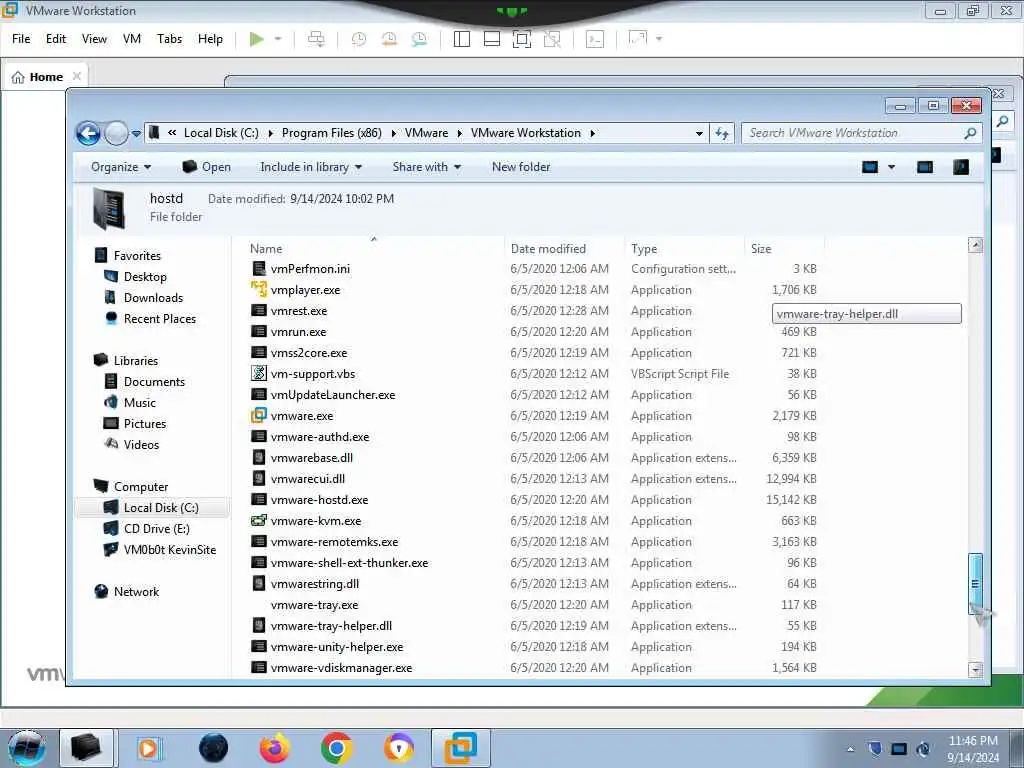The height and width of the screenshot is (768, 1024).
Task: Open the Edit menu
Action: point(56,39)
